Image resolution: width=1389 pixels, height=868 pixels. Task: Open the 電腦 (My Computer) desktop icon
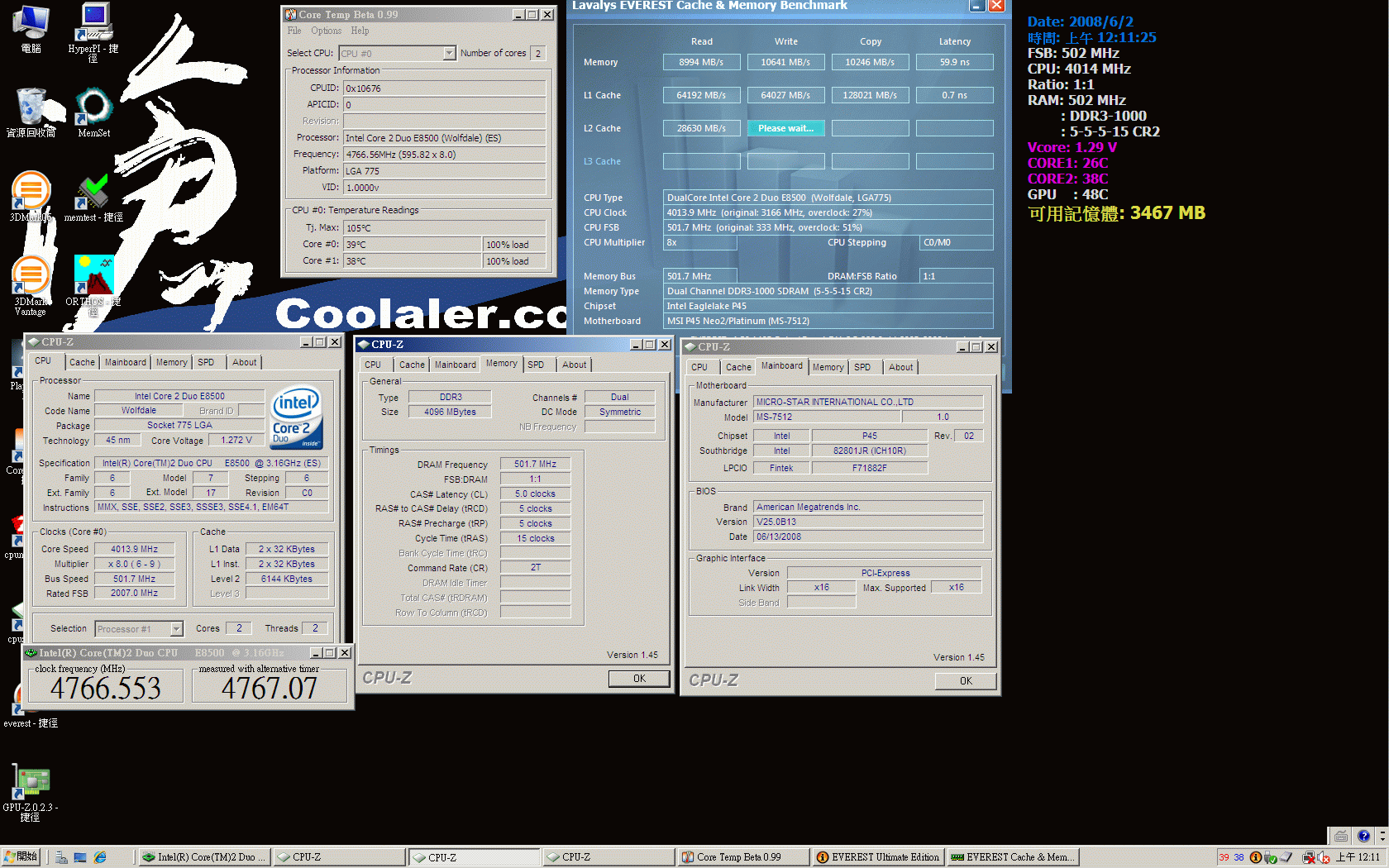(31, 28)
